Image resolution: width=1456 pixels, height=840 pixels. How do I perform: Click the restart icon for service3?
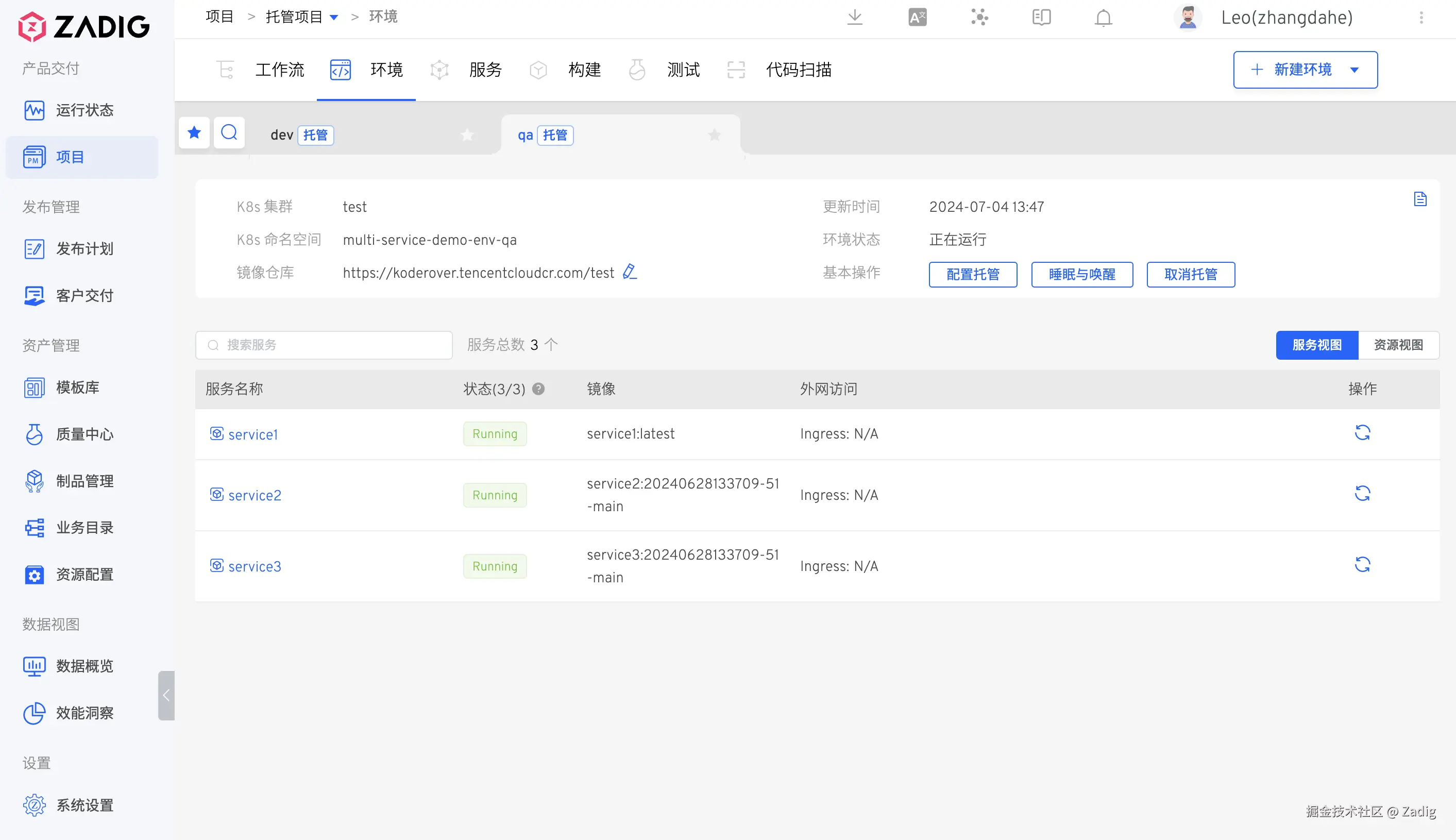coord(1362,565)
